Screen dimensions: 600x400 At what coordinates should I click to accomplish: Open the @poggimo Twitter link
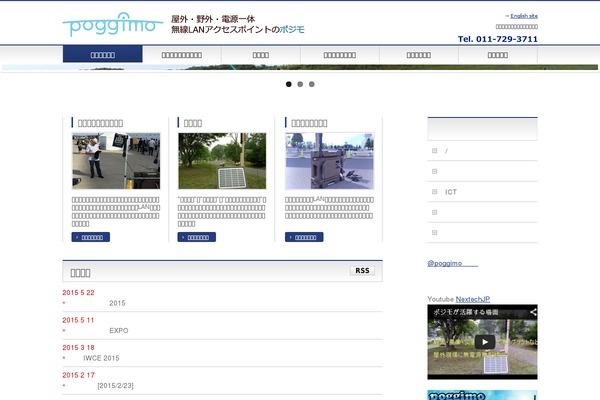point(453,263)
